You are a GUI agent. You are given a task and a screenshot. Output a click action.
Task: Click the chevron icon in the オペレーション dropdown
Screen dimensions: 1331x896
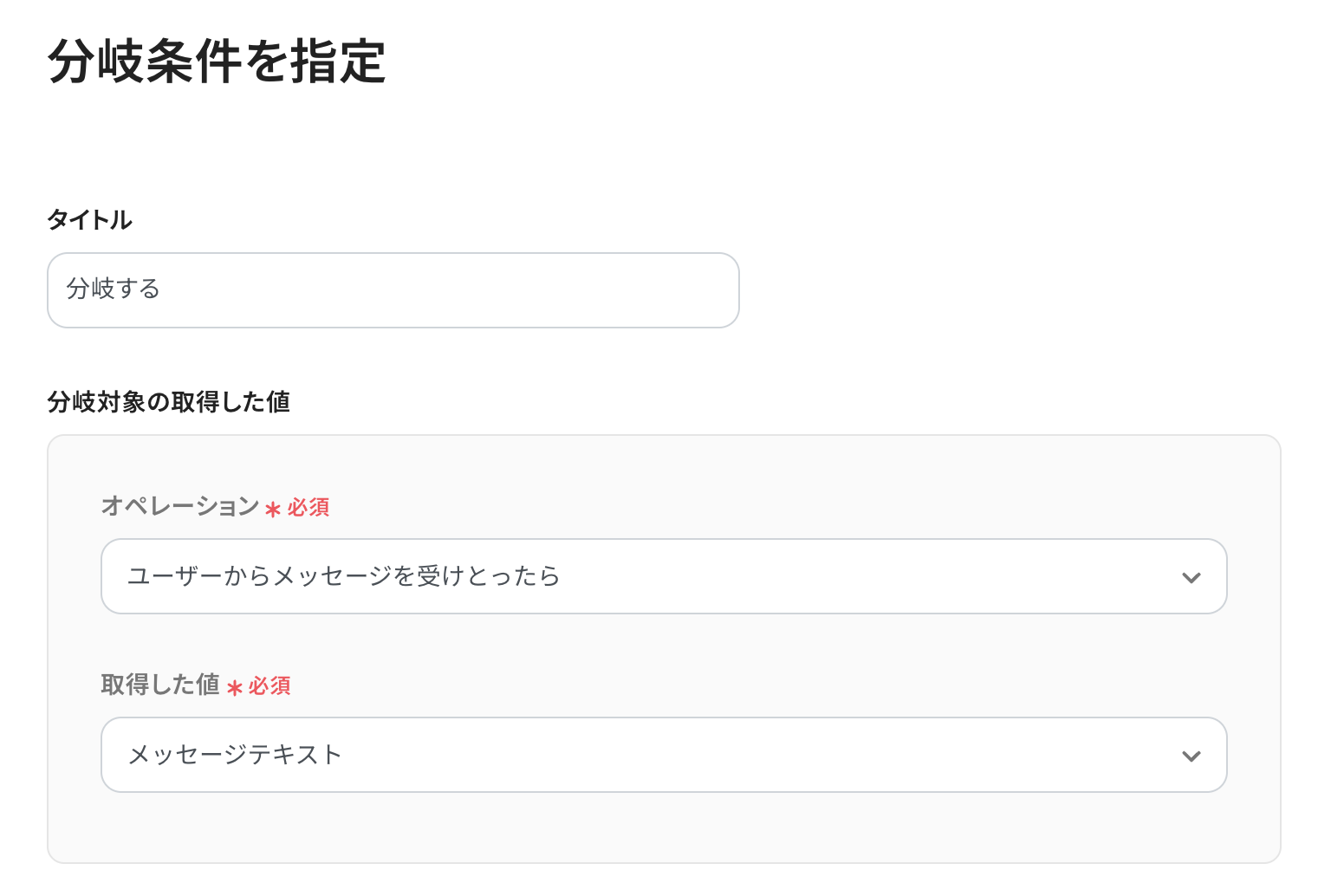[x=1191, y=578]
